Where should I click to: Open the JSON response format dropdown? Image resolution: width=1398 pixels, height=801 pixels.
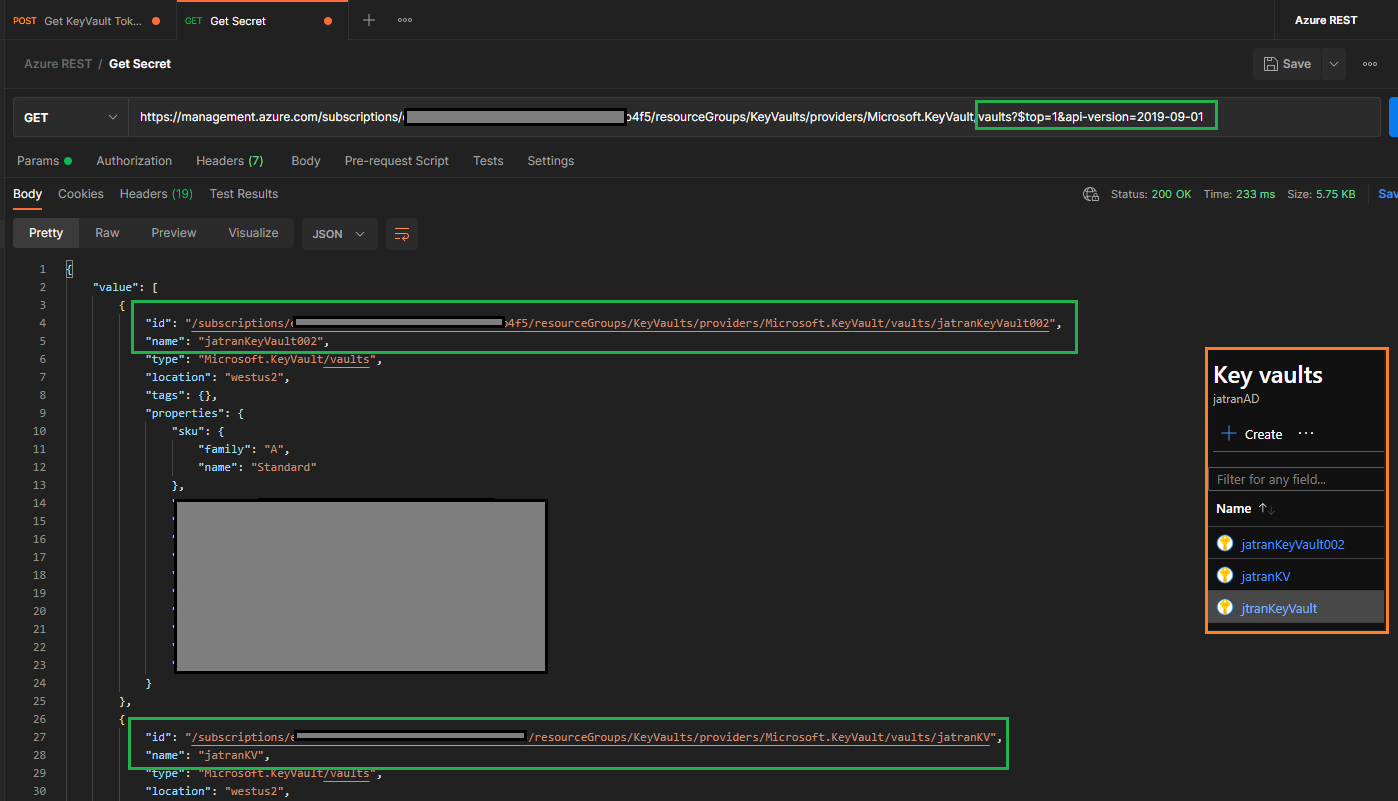coord(341,233)
